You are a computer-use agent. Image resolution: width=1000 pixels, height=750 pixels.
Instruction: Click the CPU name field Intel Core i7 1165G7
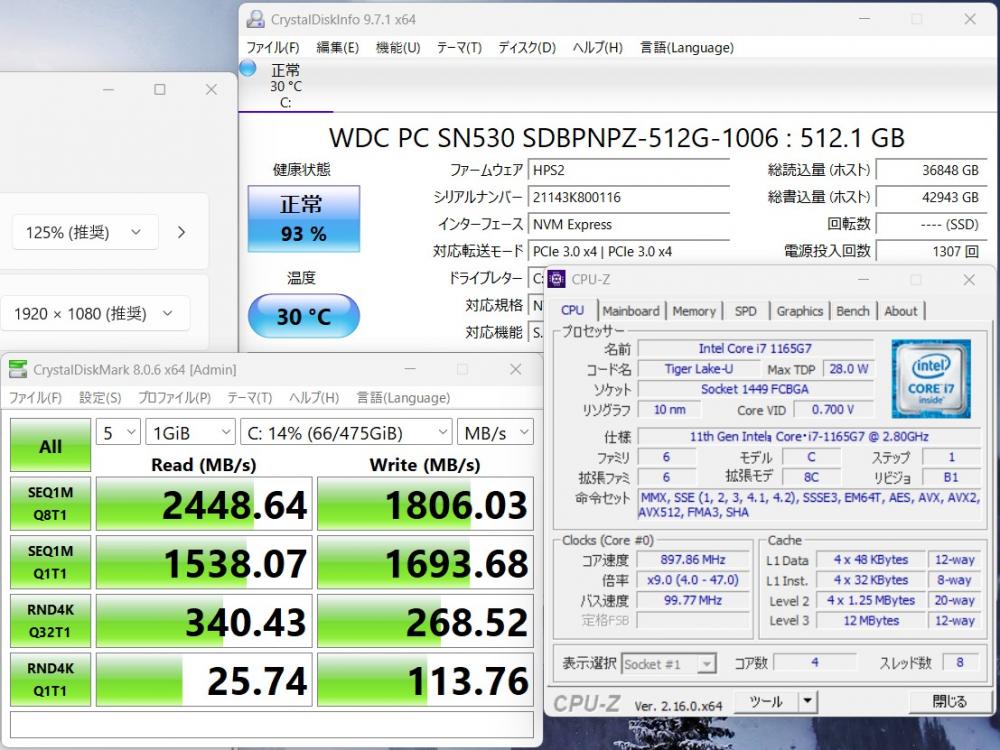[x=755, y=348]
